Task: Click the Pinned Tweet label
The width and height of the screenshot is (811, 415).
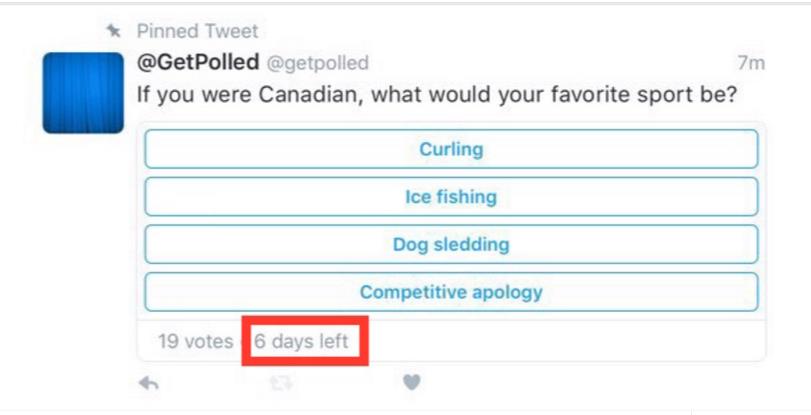Action: 195,32
